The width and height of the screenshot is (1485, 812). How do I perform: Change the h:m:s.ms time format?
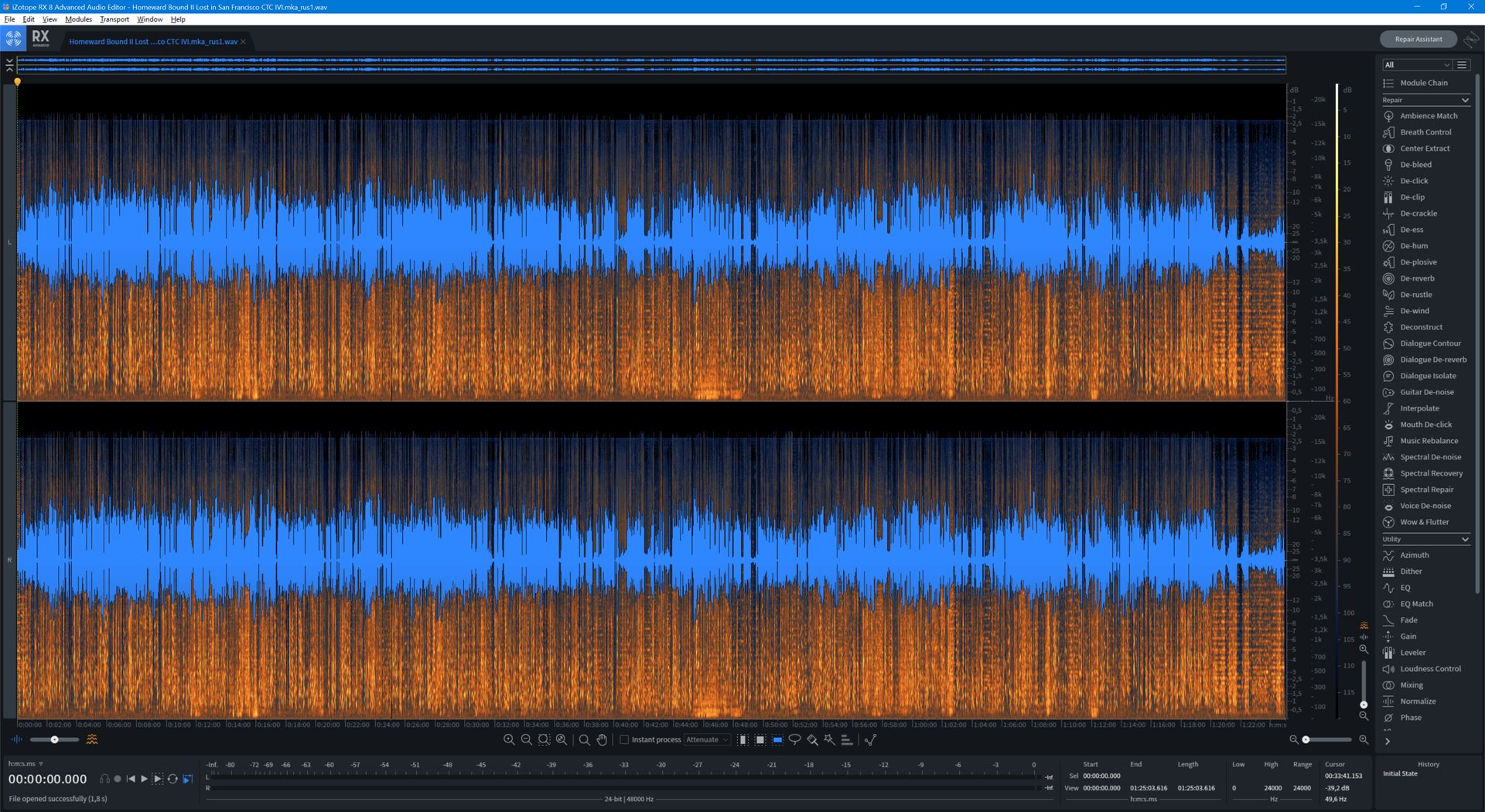(x=26, y=764)
